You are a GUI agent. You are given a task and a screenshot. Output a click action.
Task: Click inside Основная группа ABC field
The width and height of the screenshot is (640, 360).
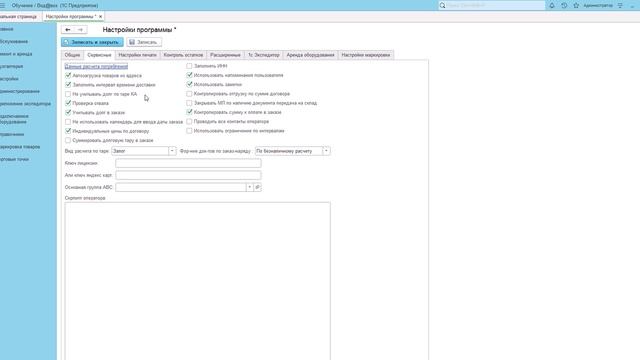click(181, 187)
